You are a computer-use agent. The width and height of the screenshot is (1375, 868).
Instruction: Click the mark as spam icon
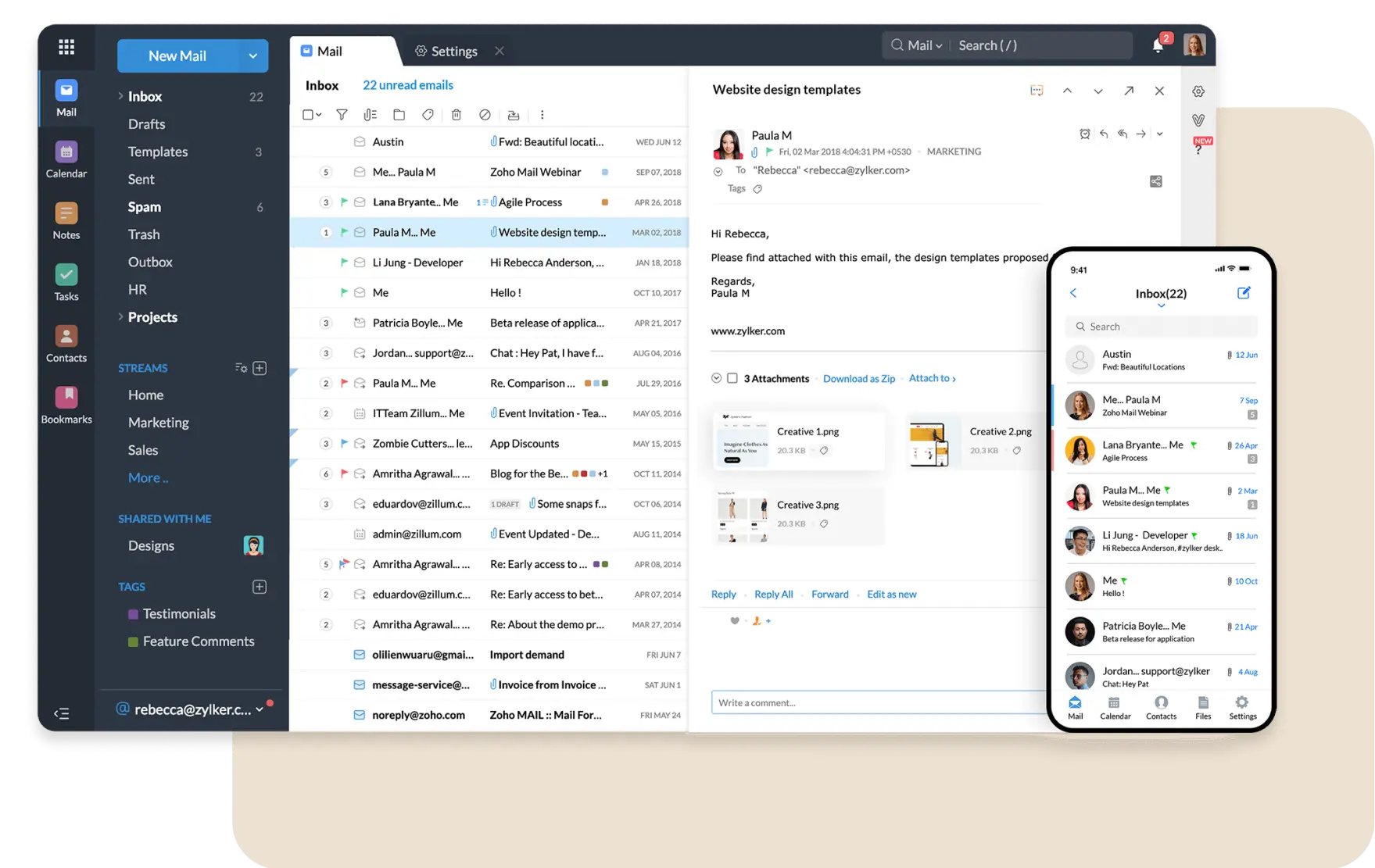point(485,115)
